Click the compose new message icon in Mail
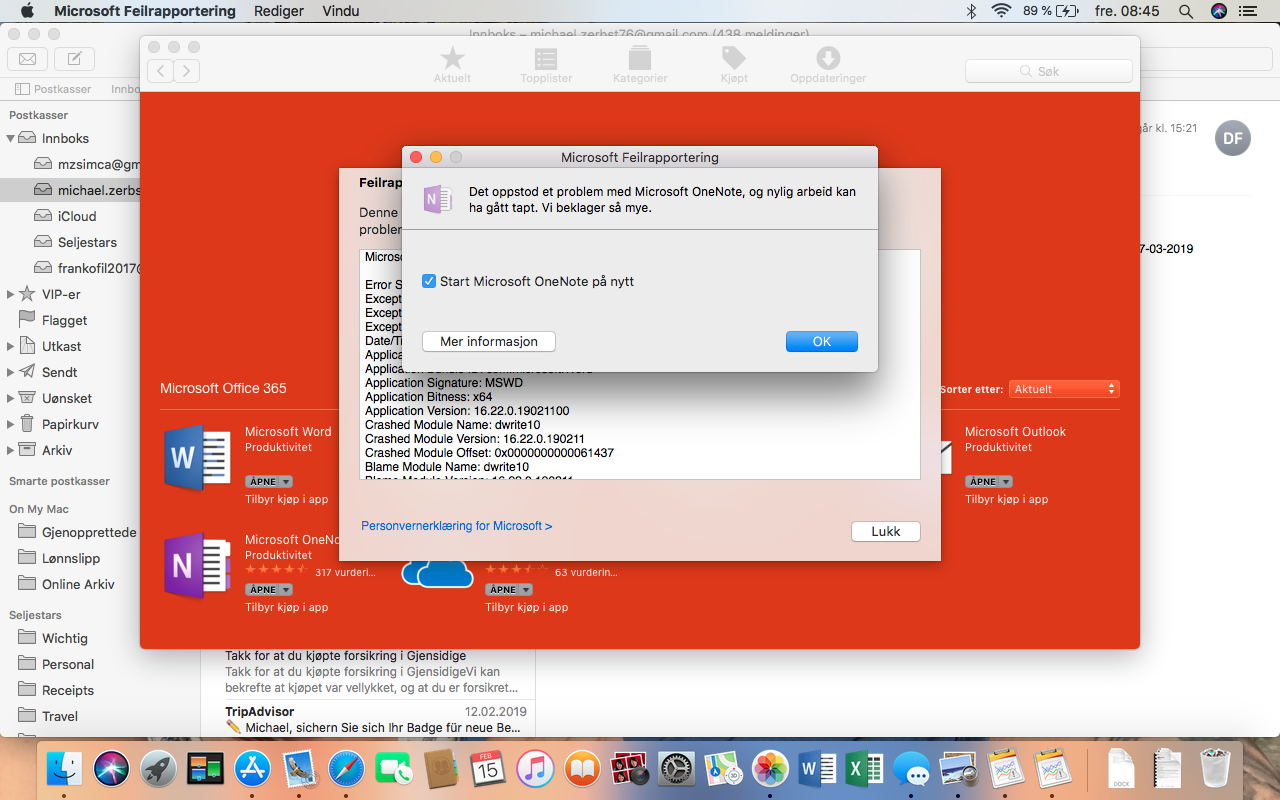Image resolution: width=1280 pixels, height=800 pixels. pyautogui.click(x=75, y=58)
